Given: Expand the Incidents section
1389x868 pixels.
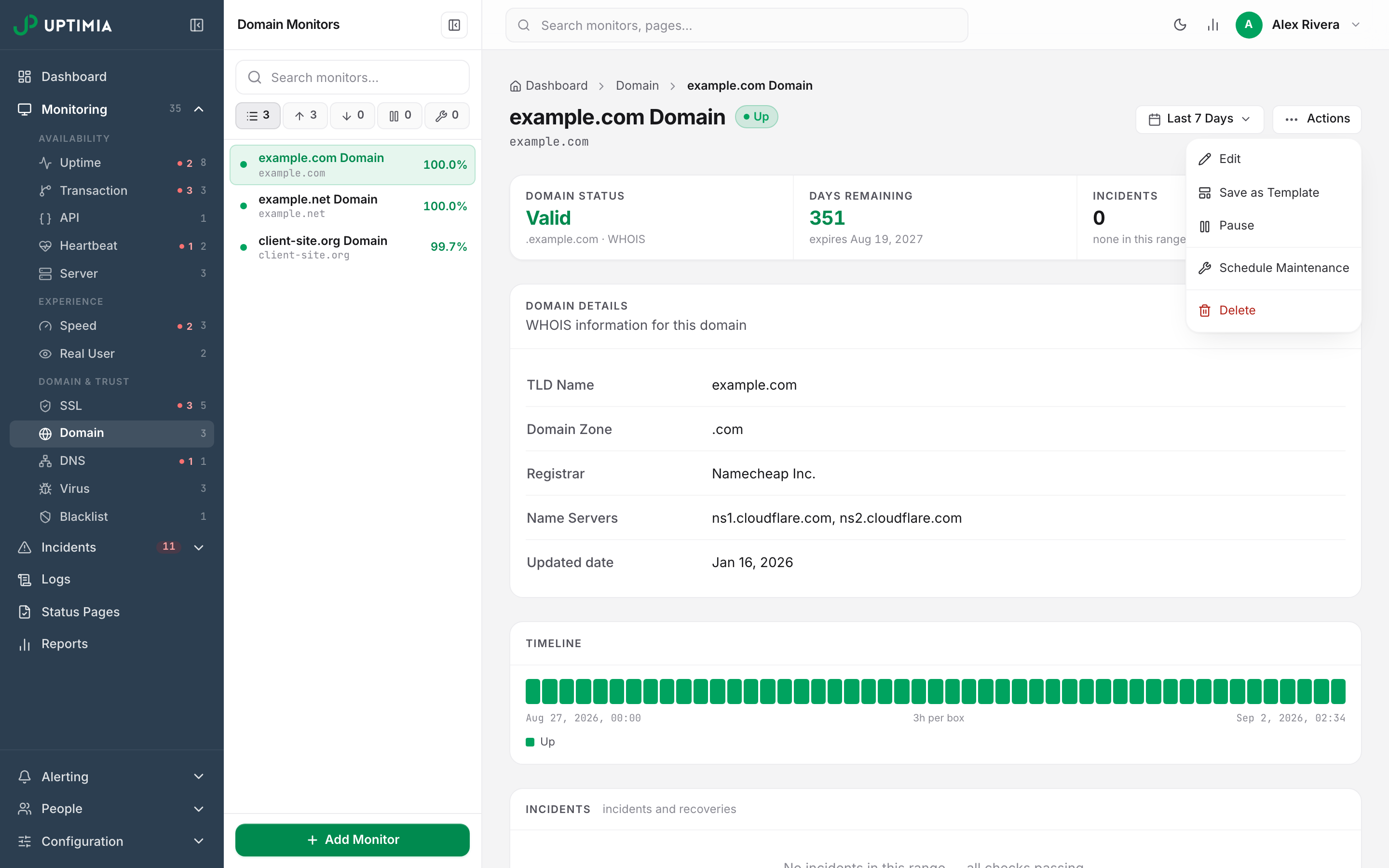Looking at the screenshot, I should pyautogui.click(x=199, y=547).
